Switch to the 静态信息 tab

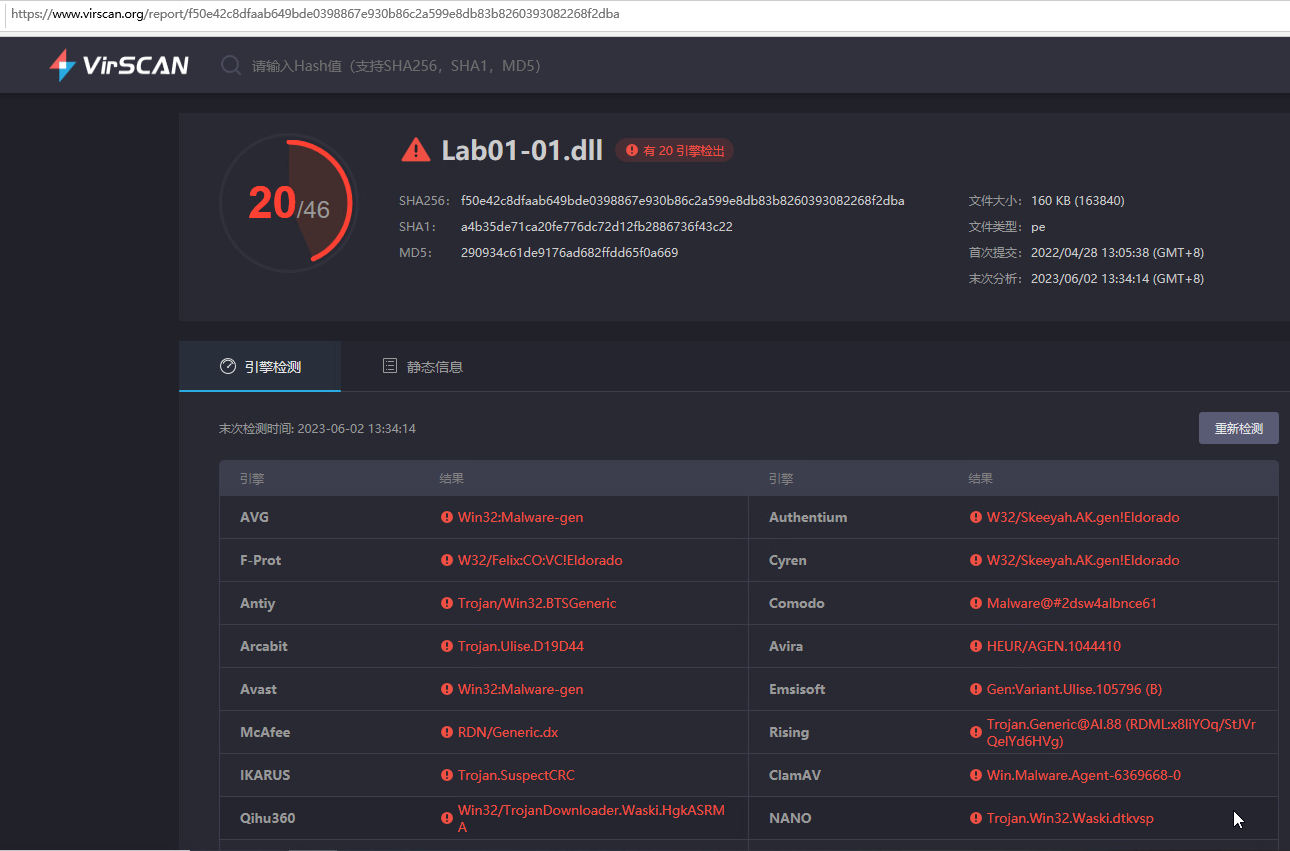point(423,367)
